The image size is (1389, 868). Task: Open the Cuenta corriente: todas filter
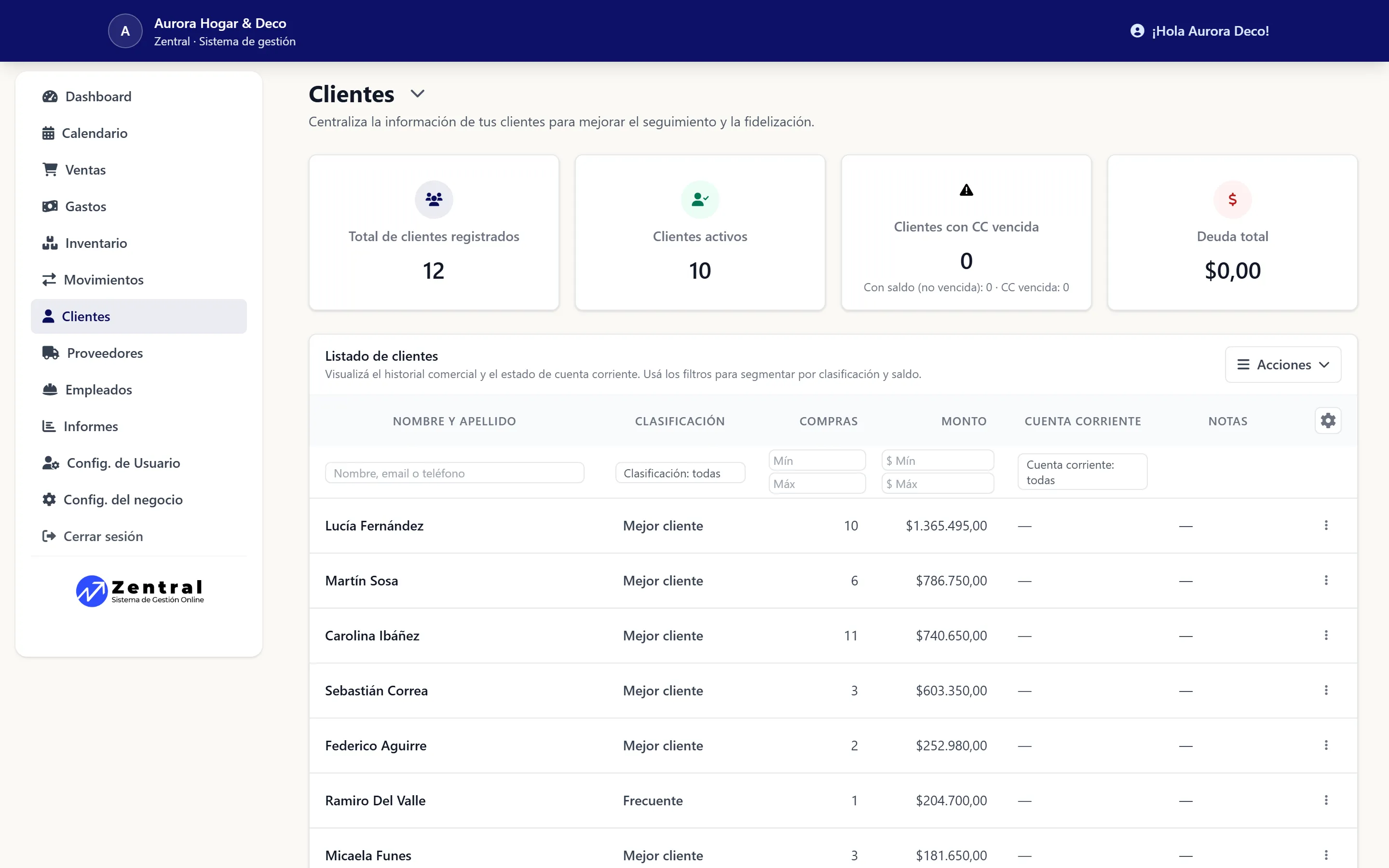click(1082, 472)
